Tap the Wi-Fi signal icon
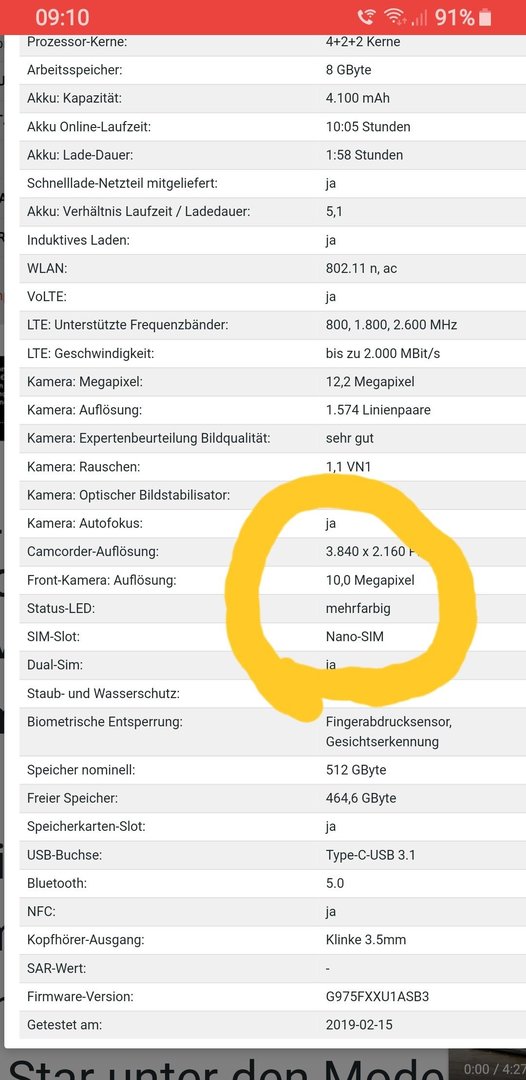Image resolution: width=526 pixels, height=1080 pixels. [x=395, y=17]
